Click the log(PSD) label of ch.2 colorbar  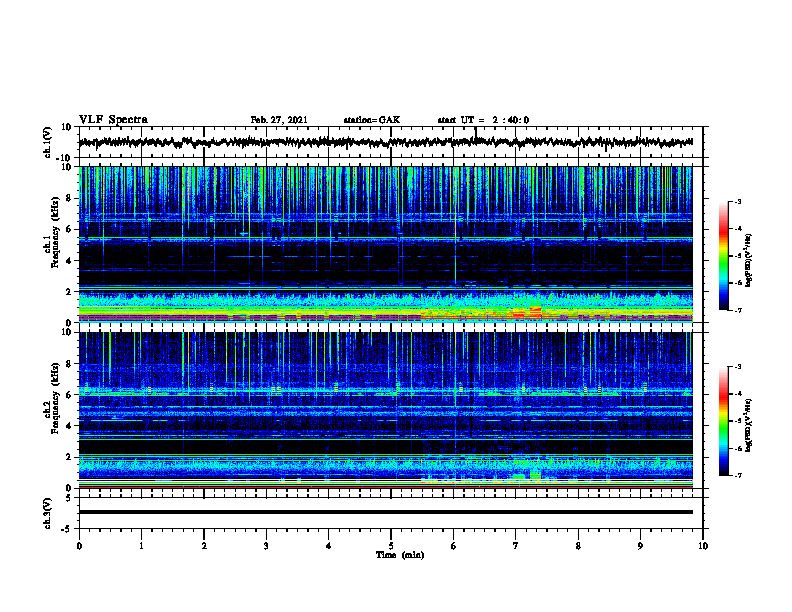pos(748,425)
